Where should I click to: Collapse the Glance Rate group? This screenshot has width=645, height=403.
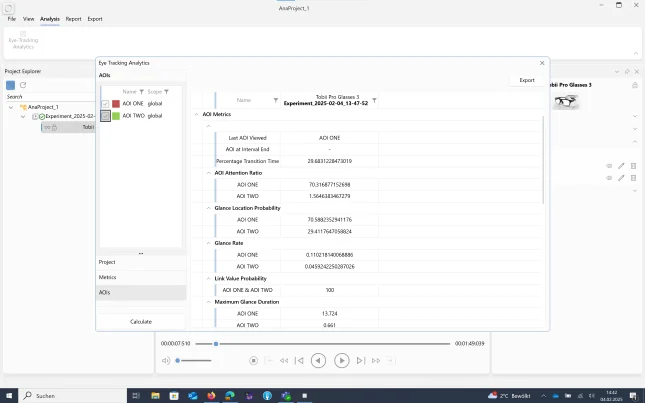click(x=209, y=243)
